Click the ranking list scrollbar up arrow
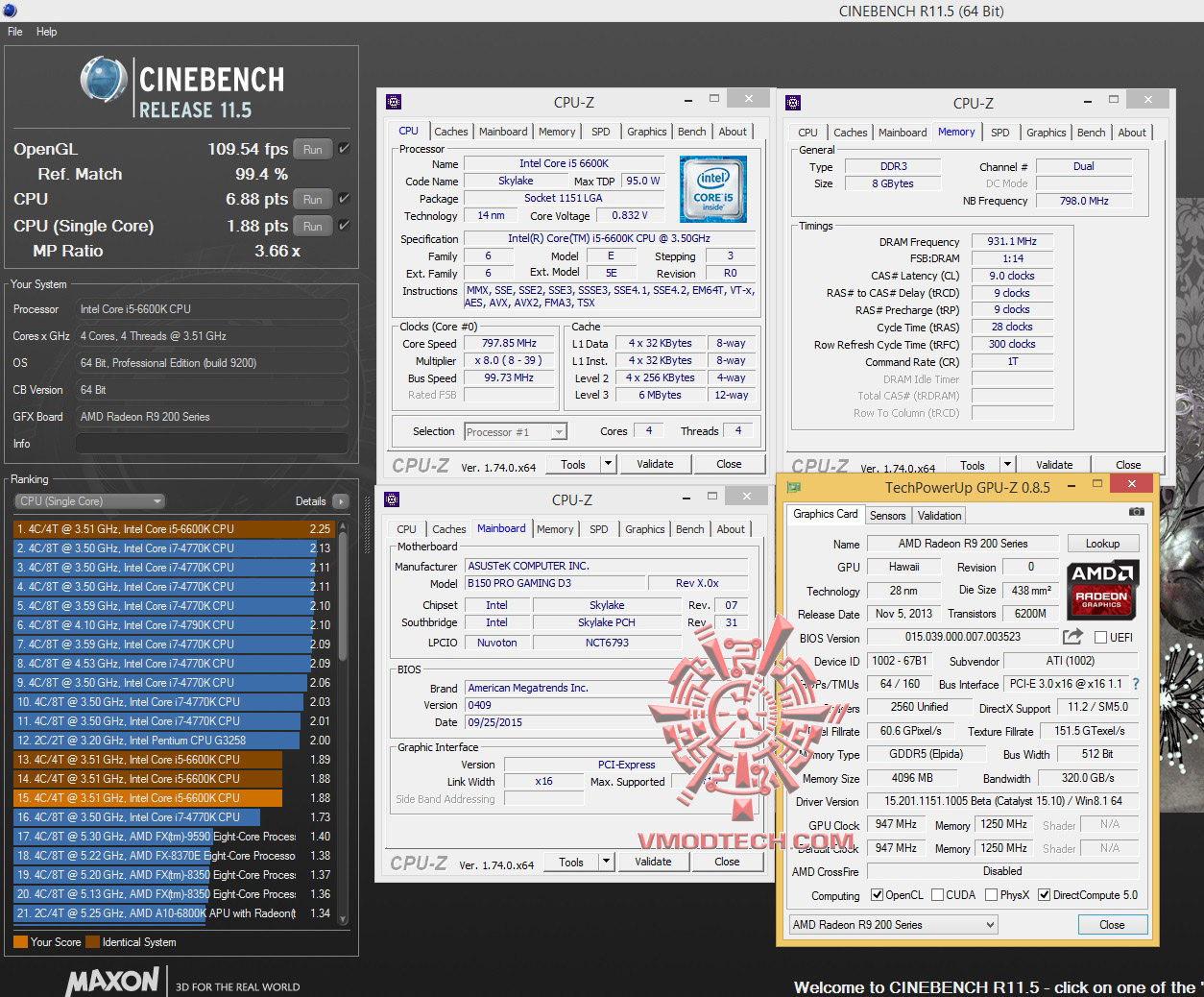 pyautogui.click(x=343, y=525)
